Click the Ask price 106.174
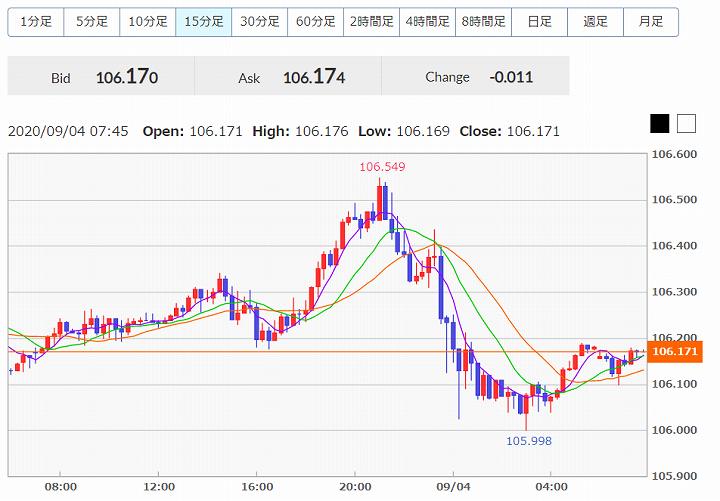The width and height of the screenshot is (720, 501). point(314,77)
